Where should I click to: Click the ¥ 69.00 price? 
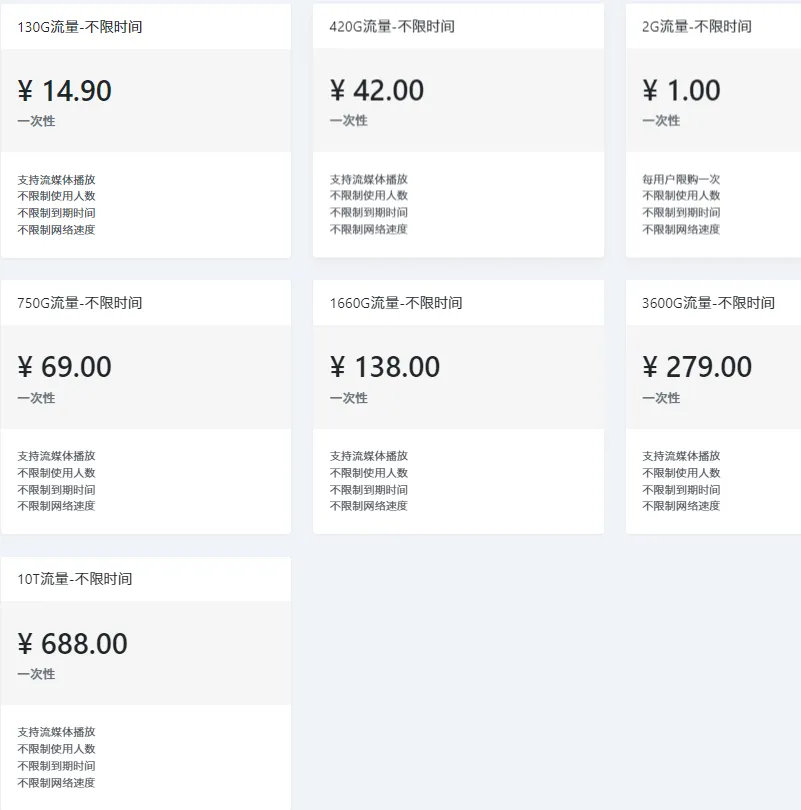pyautogui.click(x=65, y=367)
